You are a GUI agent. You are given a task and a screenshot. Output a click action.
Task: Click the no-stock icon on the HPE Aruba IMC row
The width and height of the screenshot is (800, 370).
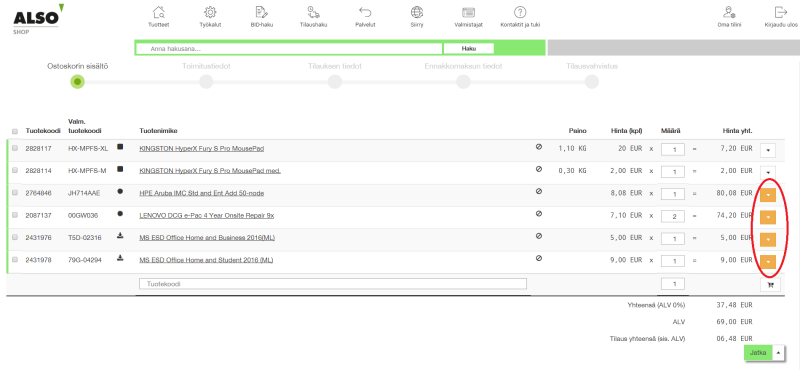(x=539, y=191)
